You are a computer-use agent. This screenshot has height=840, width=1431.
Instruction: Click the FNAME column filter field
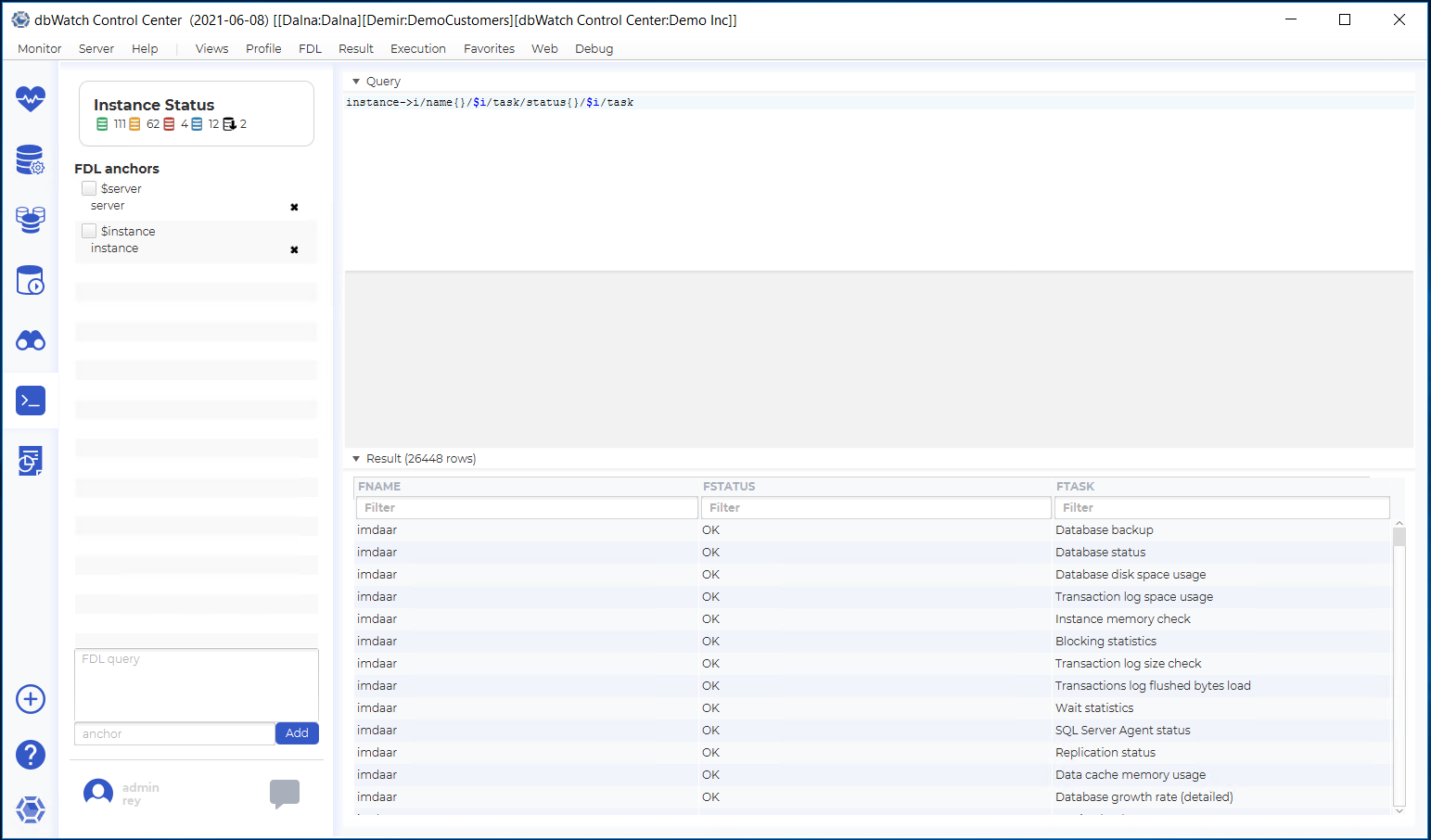click(527, 508)
